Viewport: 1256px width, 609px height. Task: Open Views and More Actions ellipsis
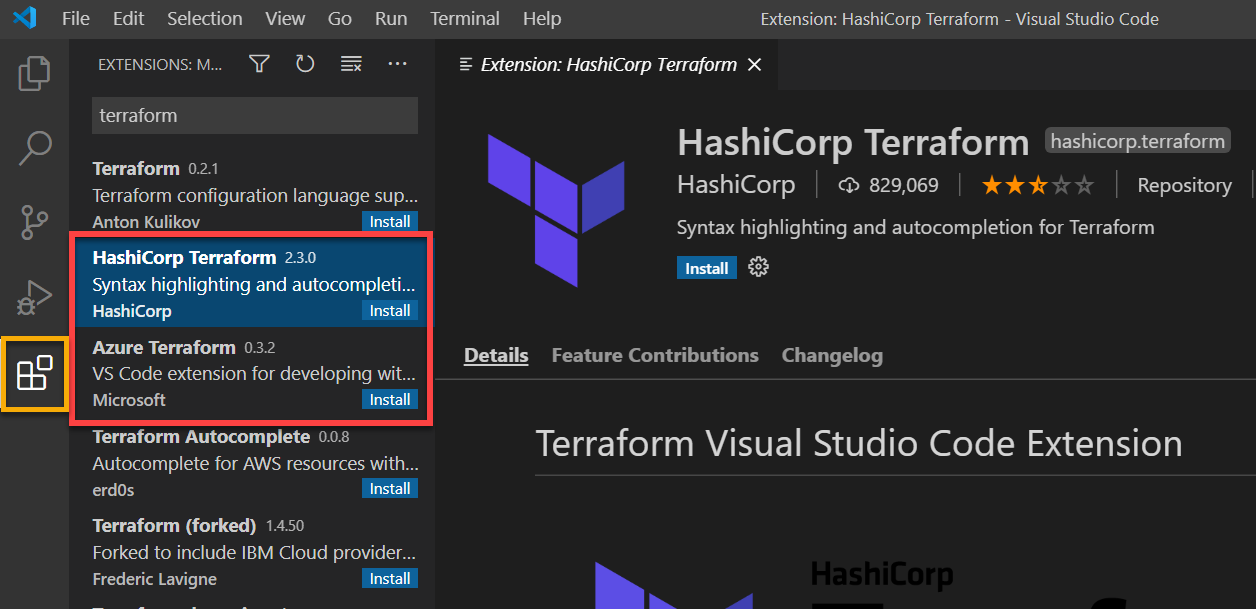397,64
